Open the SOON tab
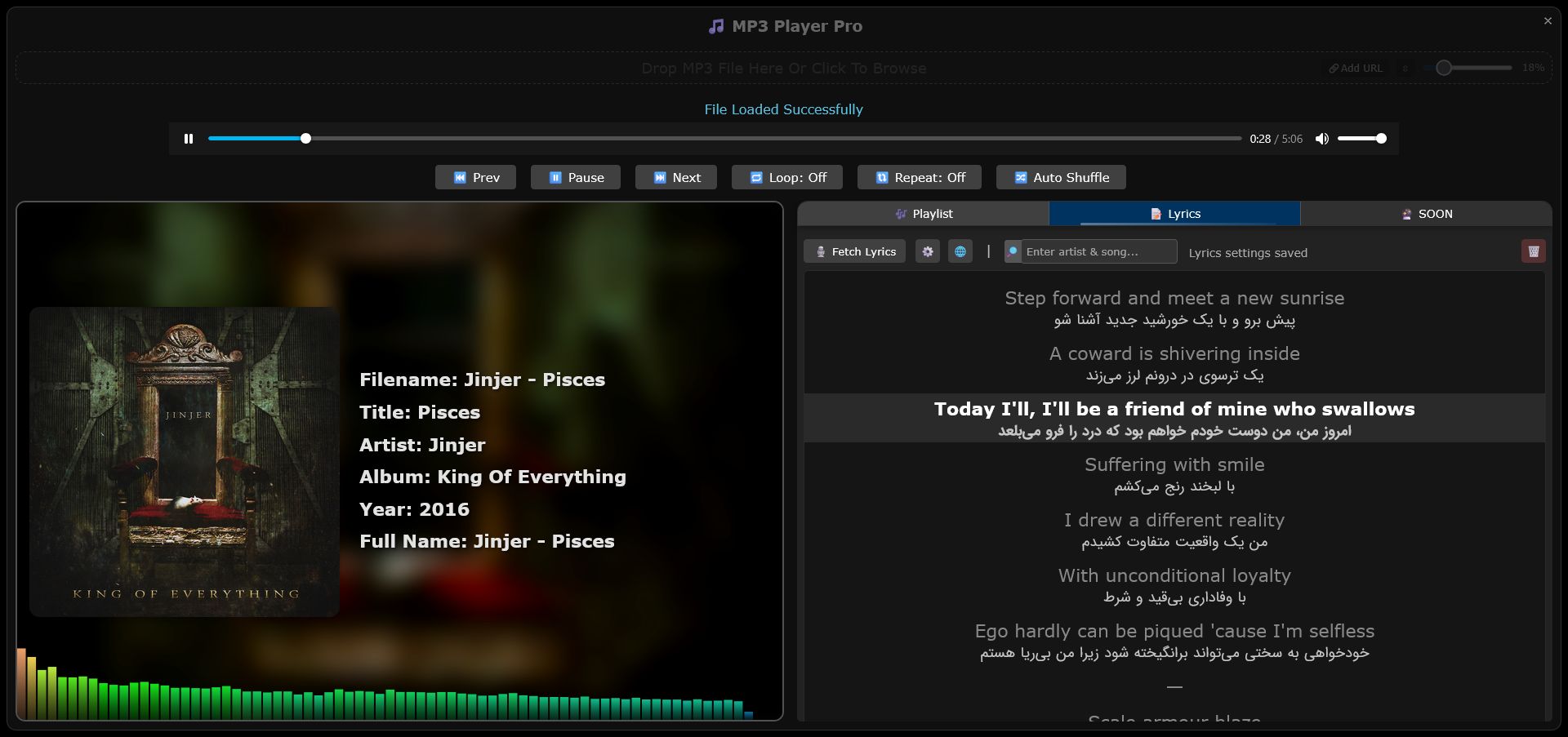The image size is (1568, 737). tap(1428, 213)
